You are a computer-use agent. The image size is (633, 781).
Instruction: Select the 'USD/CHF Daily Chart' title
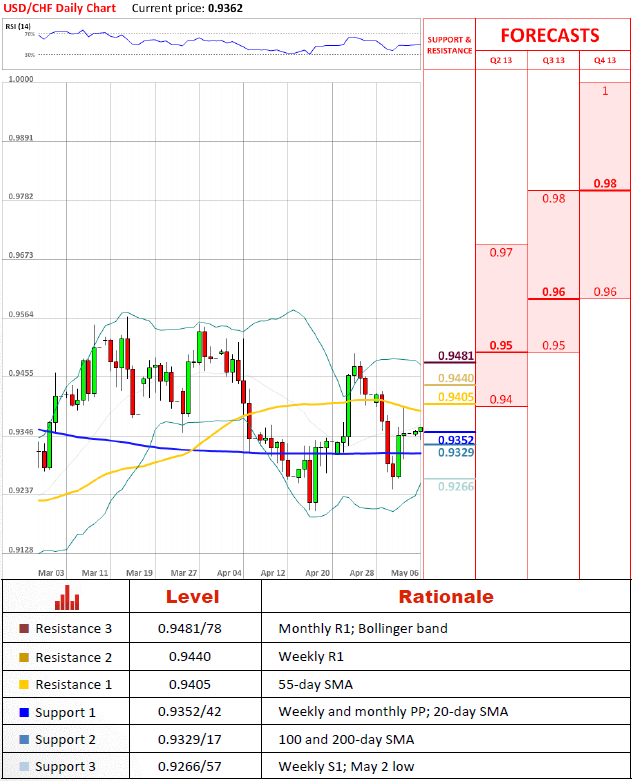(60, 8)
